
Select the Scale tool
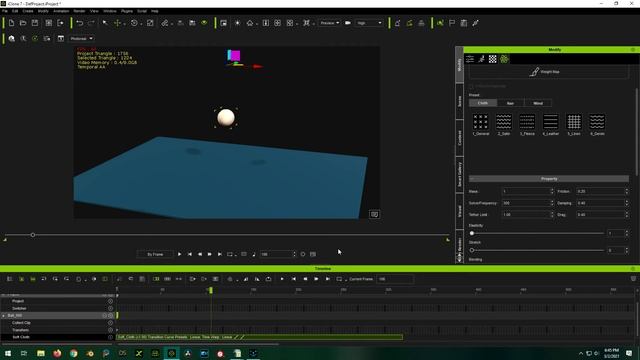pyautogui.click(x=150, y=23)
